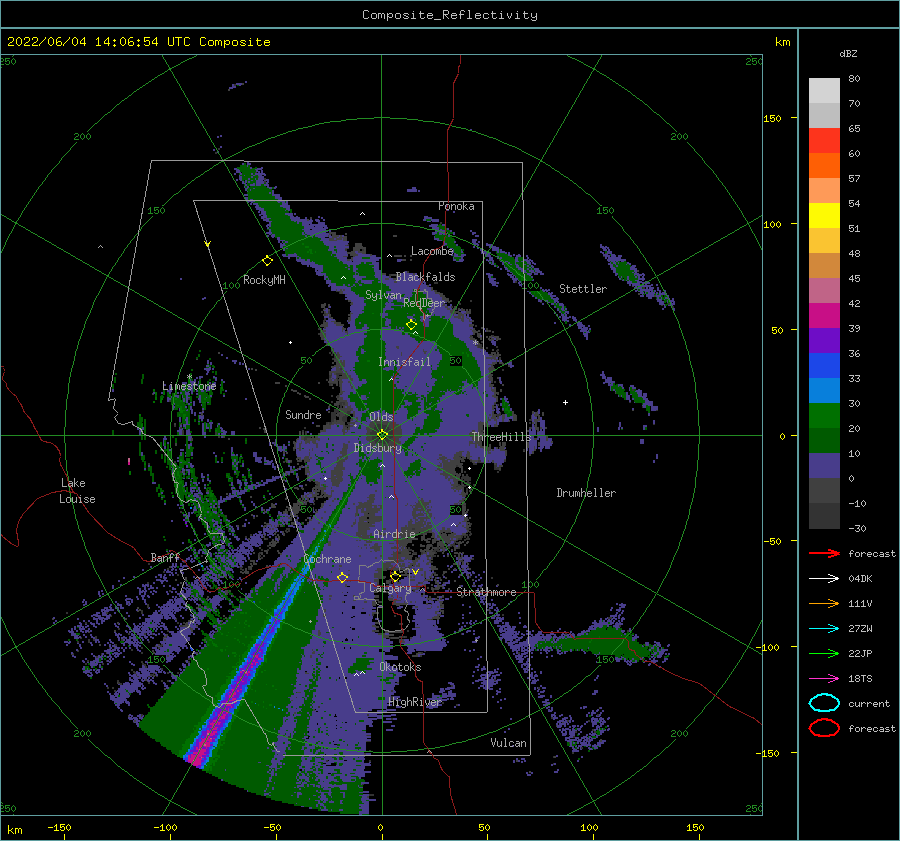Pick the orange 57-60 dBZ swatch

(824, 166)
